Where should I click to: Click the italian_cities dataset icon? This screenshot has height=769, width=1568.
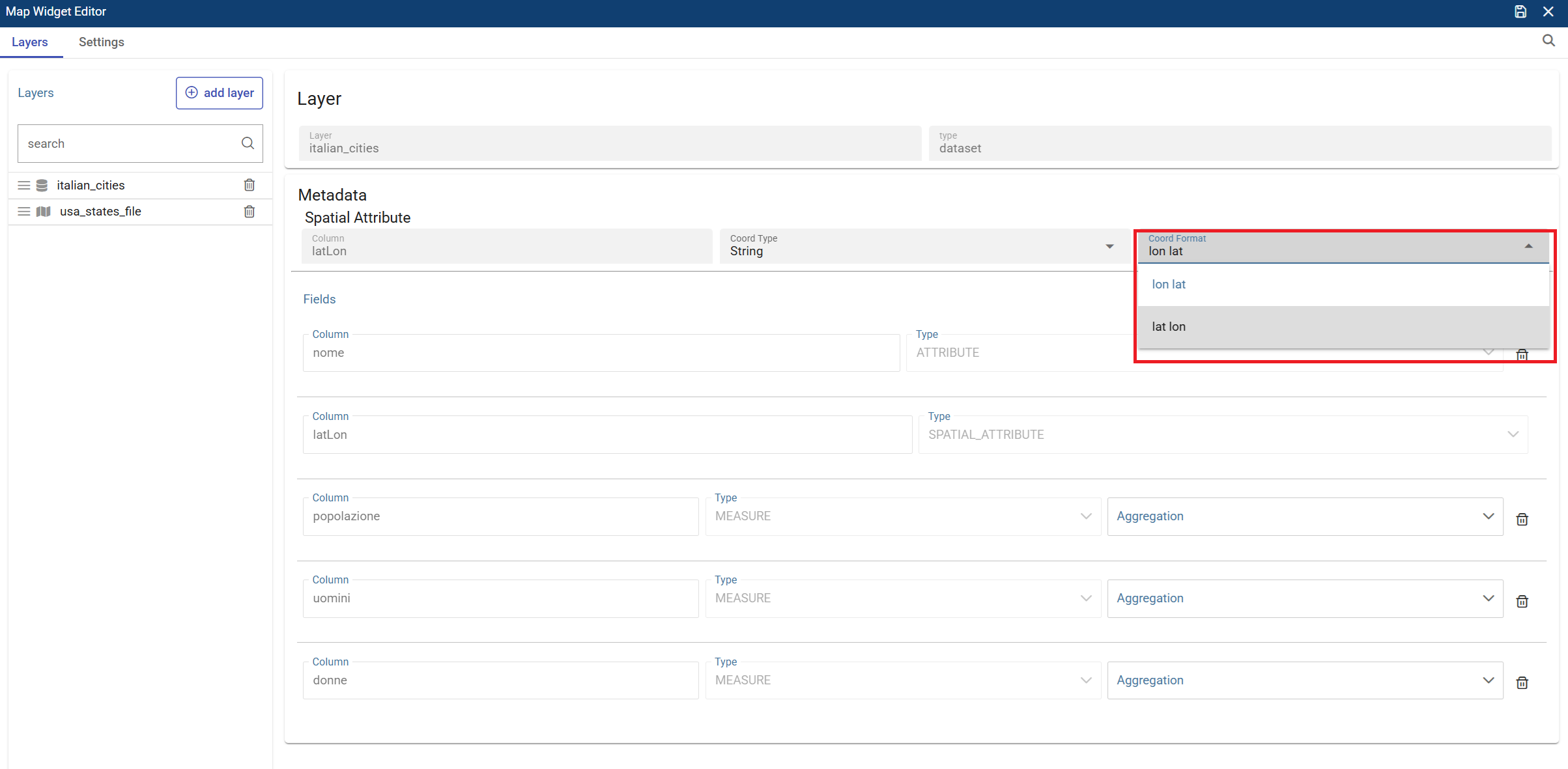tap(42, 186)
